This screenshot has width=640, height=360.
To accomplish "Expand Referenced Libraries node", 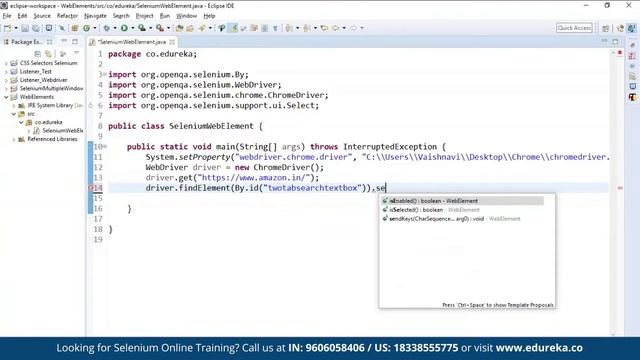I will [x=14, y=139].
